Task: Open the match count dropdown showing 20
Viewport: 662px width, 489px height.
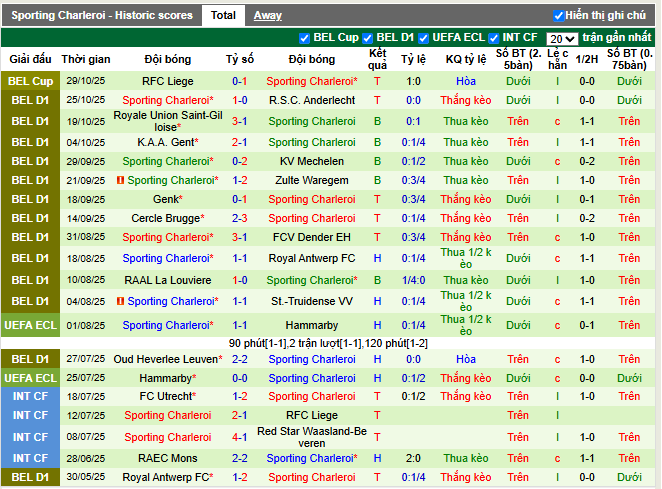Action: 563,38
